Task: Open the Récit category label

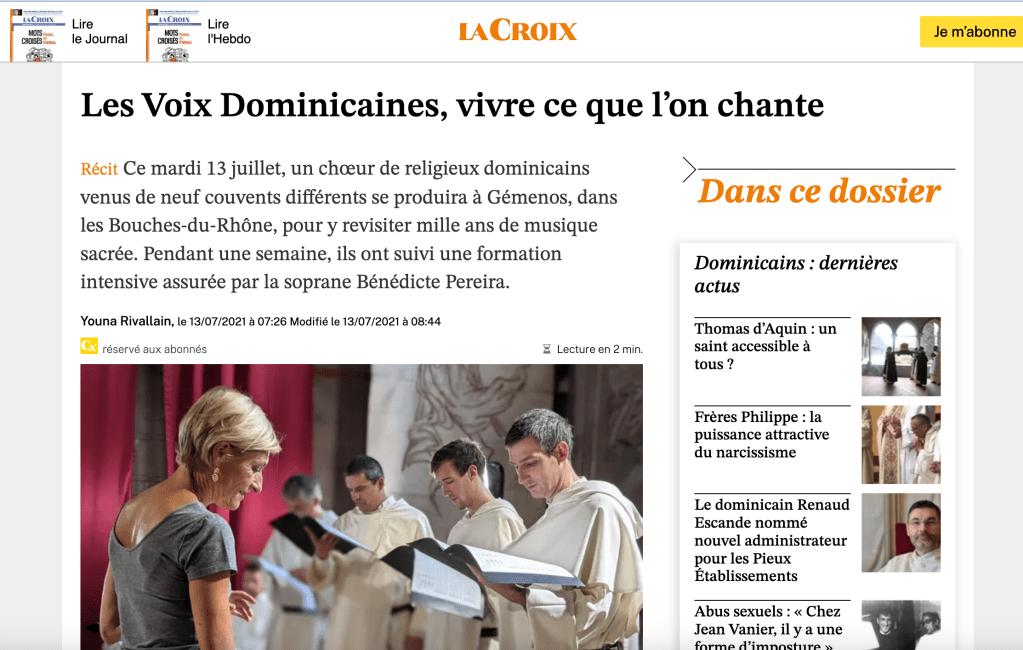Action: pos(99,168)
